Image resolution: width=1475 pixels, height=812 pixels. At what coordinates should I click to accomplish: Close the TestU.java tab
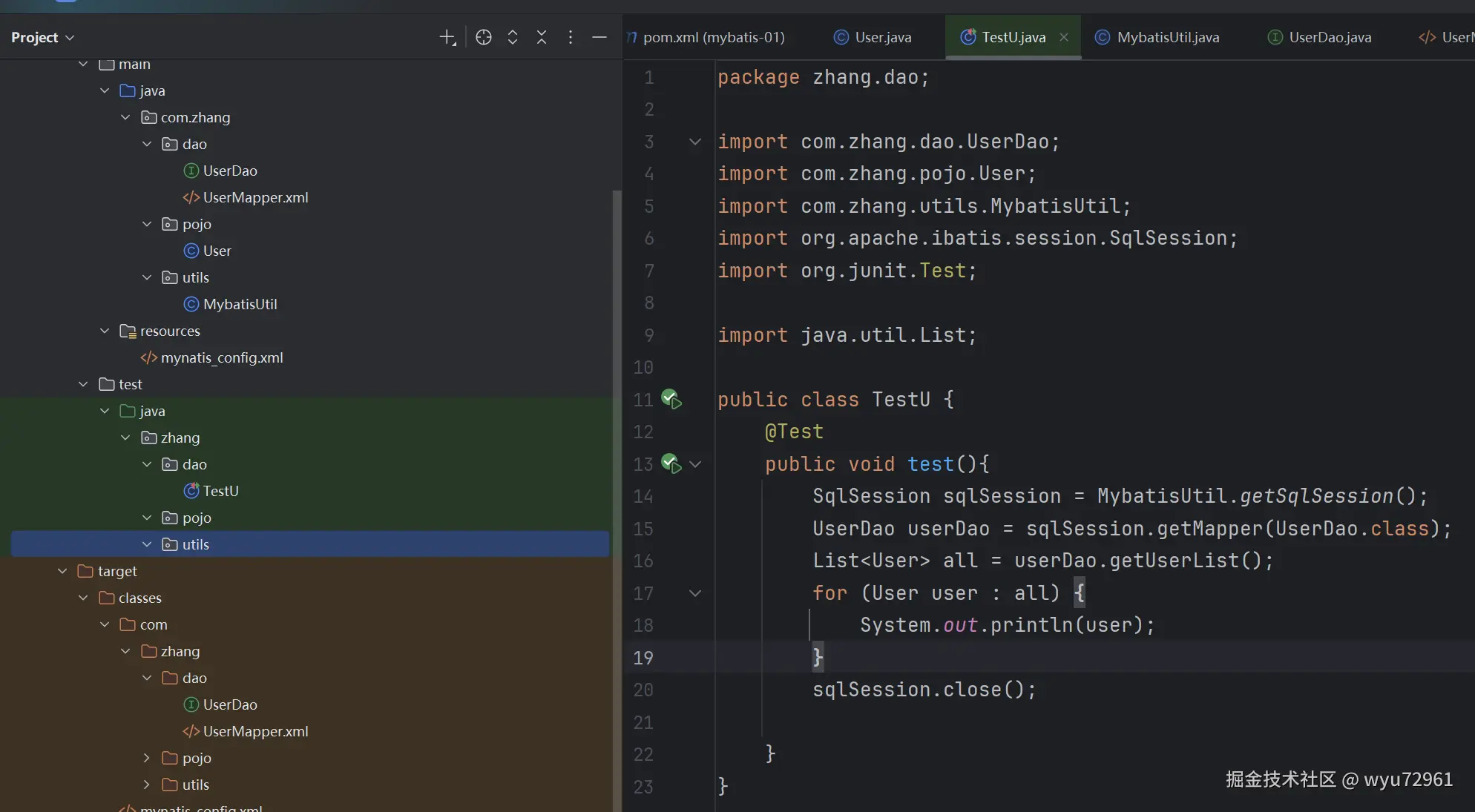1064,37
